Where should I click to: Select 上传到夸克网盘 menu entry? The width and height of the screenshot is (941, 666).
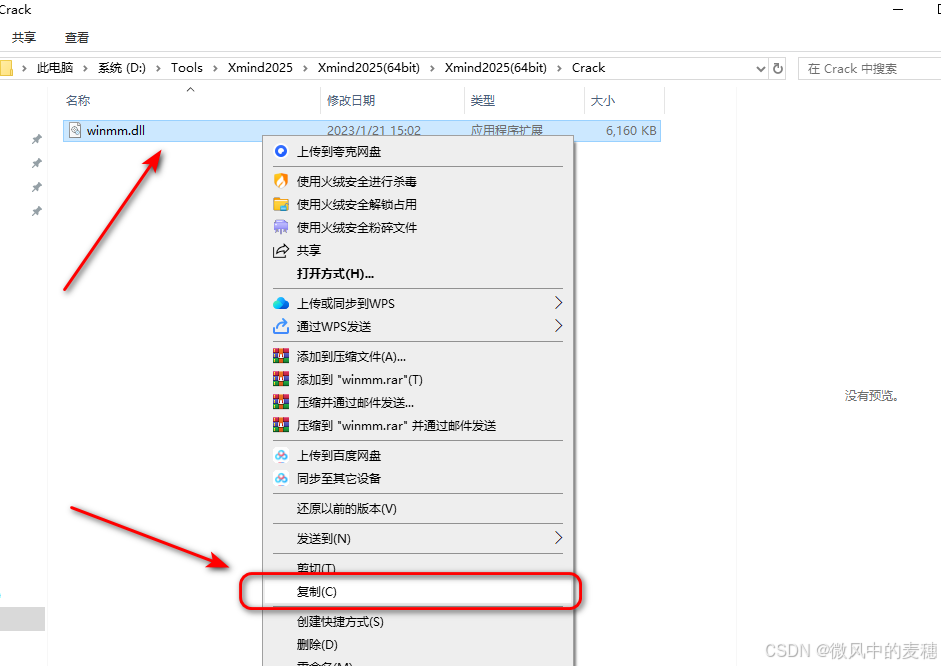418,151
